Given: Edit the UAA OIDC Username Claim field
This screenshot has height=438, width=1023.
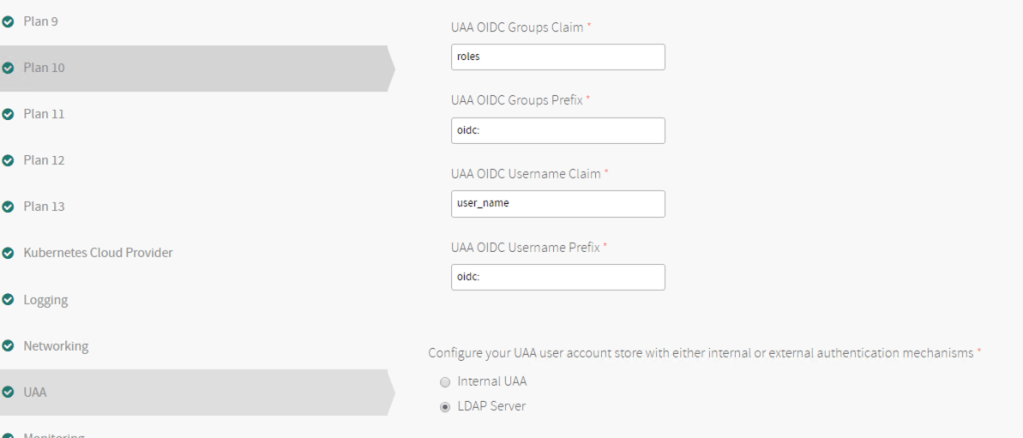Looking at the screenshot, I should tap(557, 204).
